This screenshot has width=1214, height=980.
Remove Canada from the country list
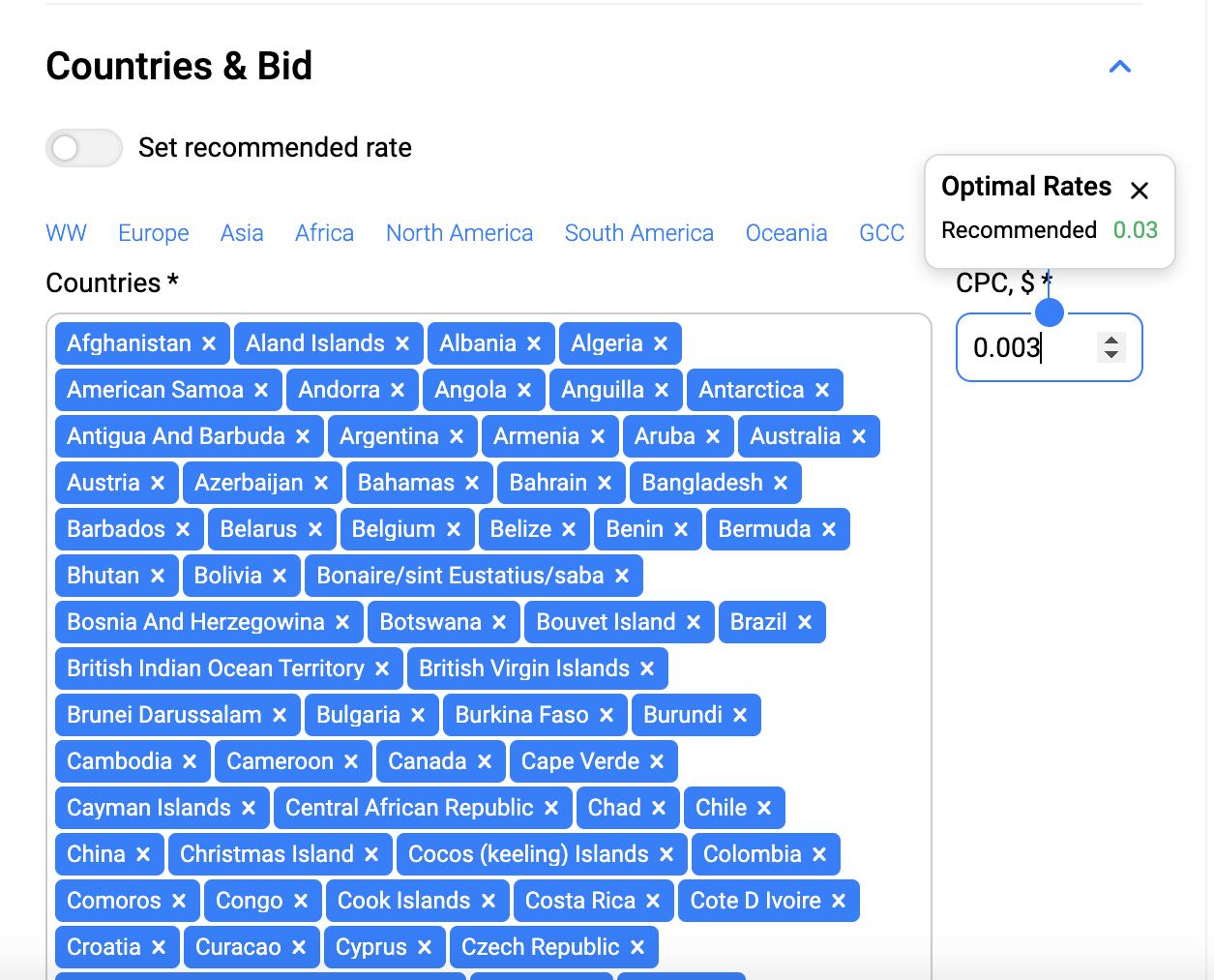point(485,761)
